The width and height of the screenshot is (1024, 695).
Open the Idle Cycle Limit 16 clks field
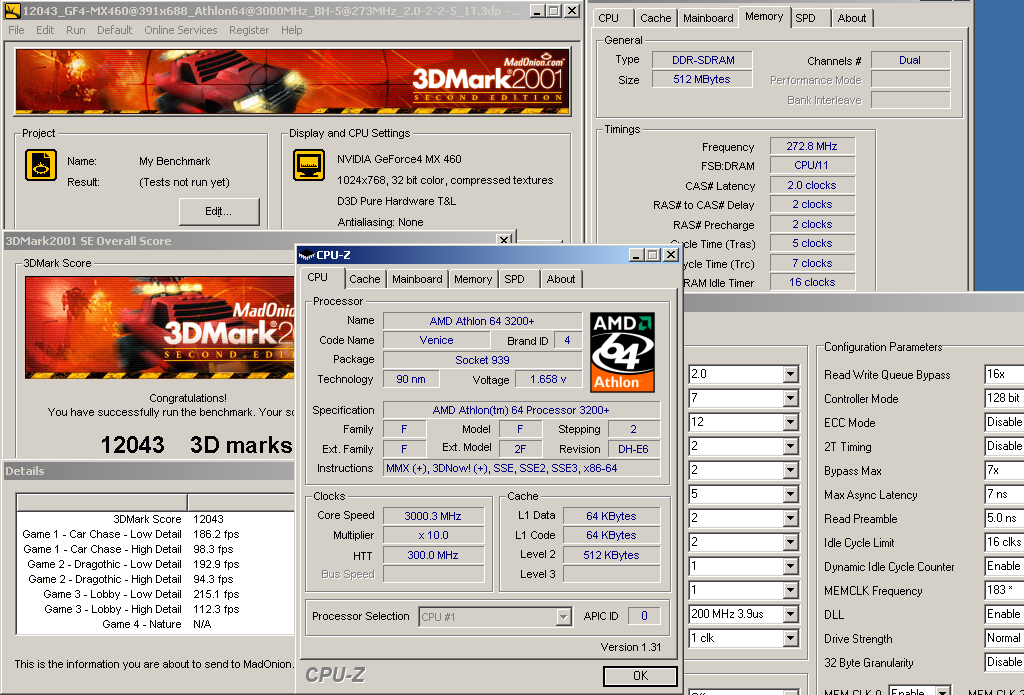point(1004,542)
